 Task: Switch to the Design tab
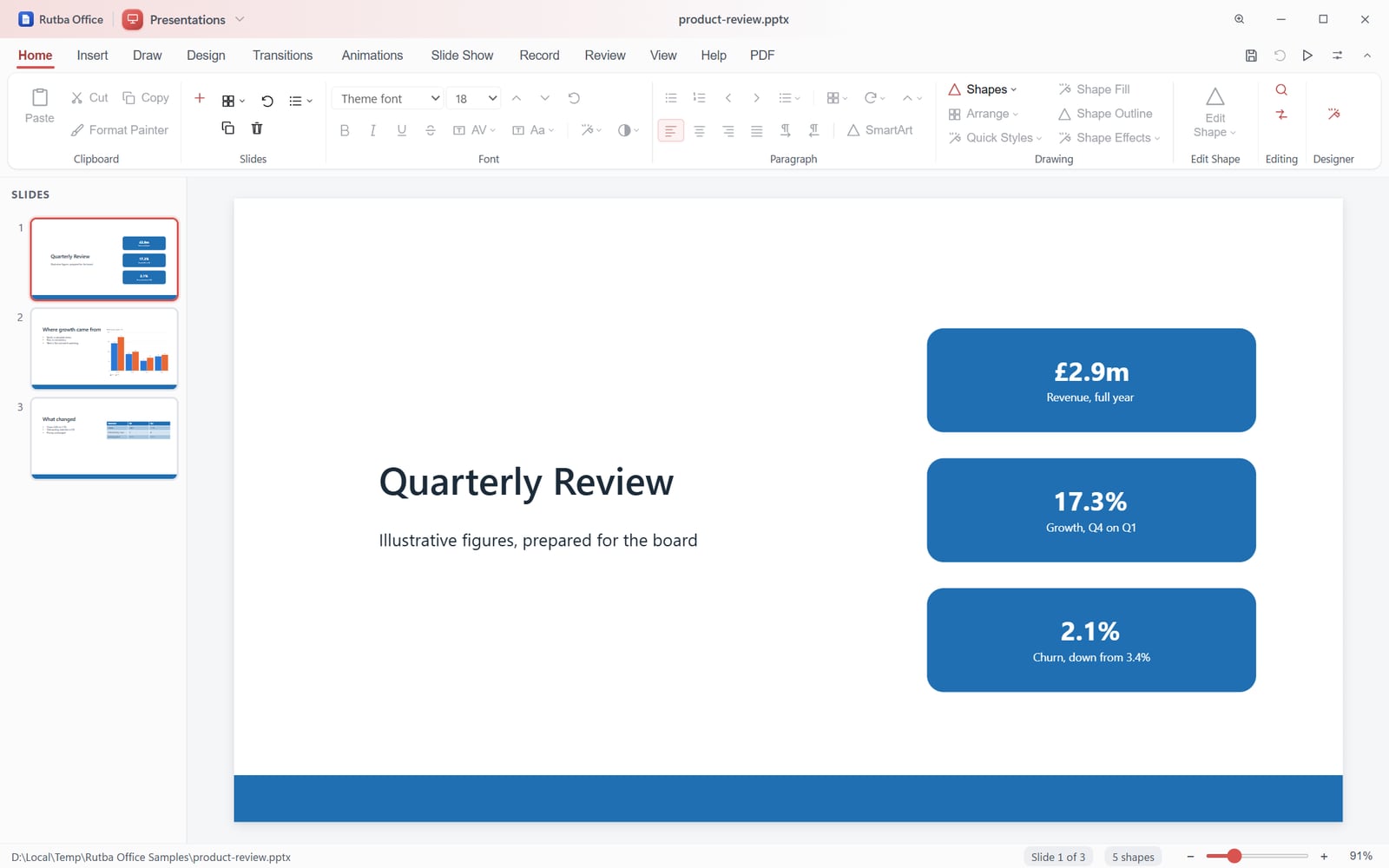206,56
